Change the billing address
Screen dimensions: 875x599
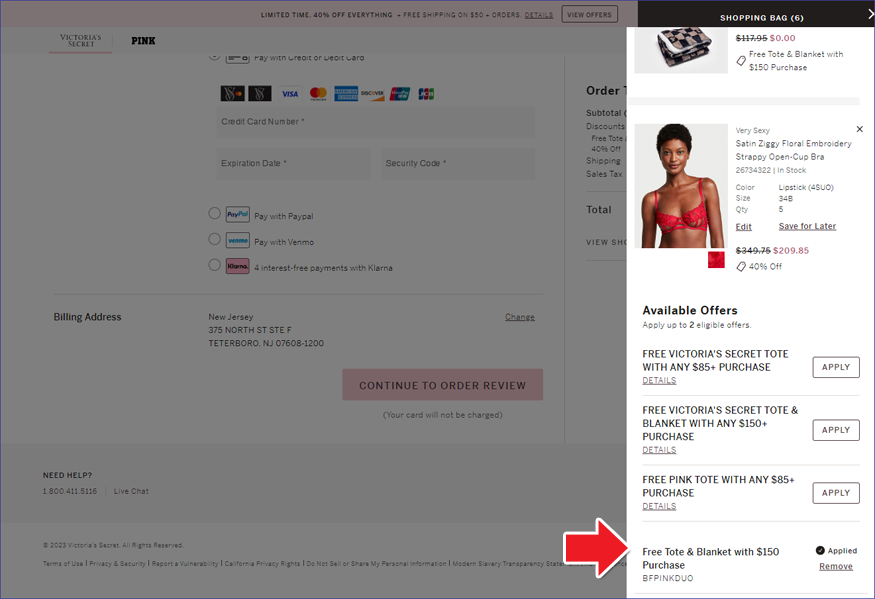click(x=520, y=317)
